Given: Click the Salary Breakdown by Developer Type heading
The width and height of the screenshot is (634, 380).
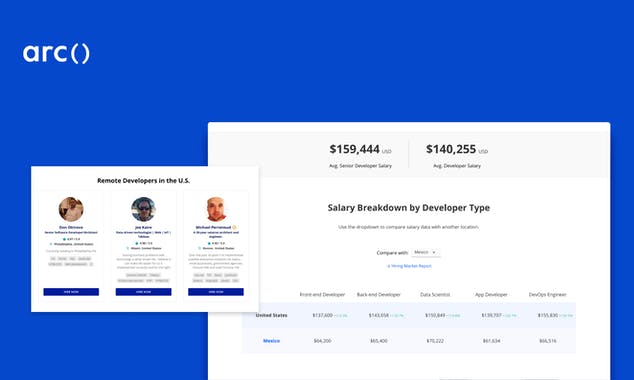Looking at the screenshot, I should 409,208.
